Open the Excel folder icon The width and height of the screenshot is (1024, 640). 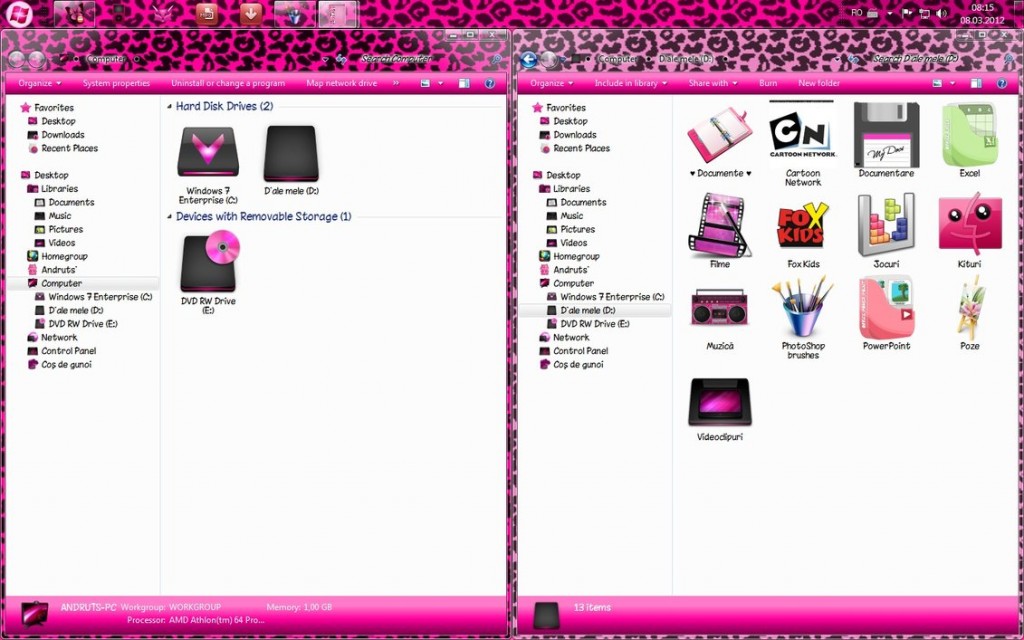[x=968, y=134]
